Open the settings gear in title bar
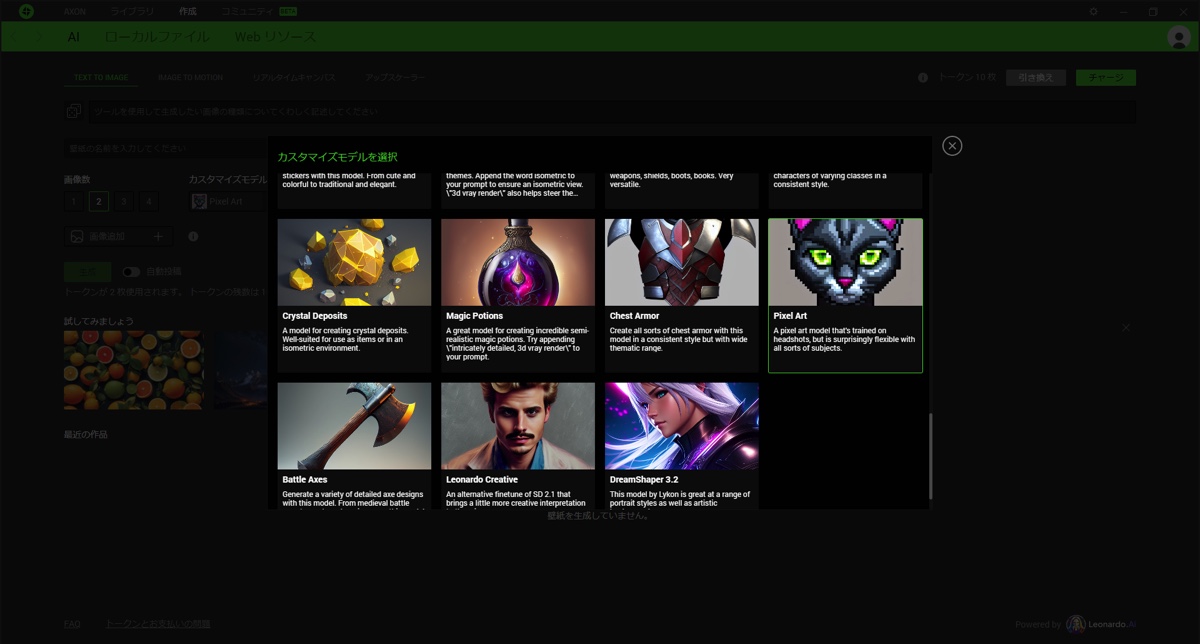1200x644 pixels. (1093, 11)
